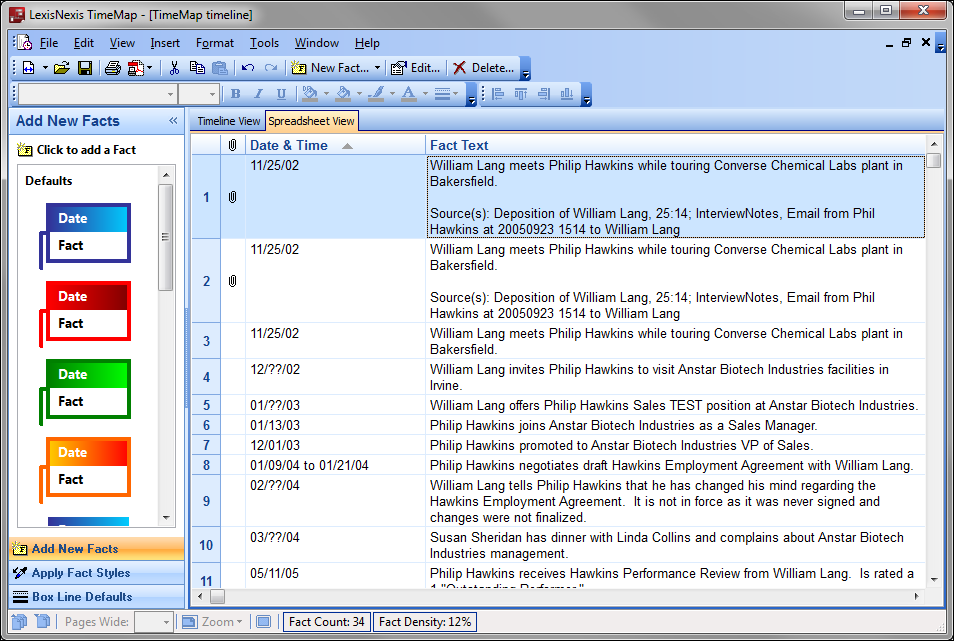Open the Add New Facts pane button
This screenshot has width=954, height=641.
(x=97, y=549)
